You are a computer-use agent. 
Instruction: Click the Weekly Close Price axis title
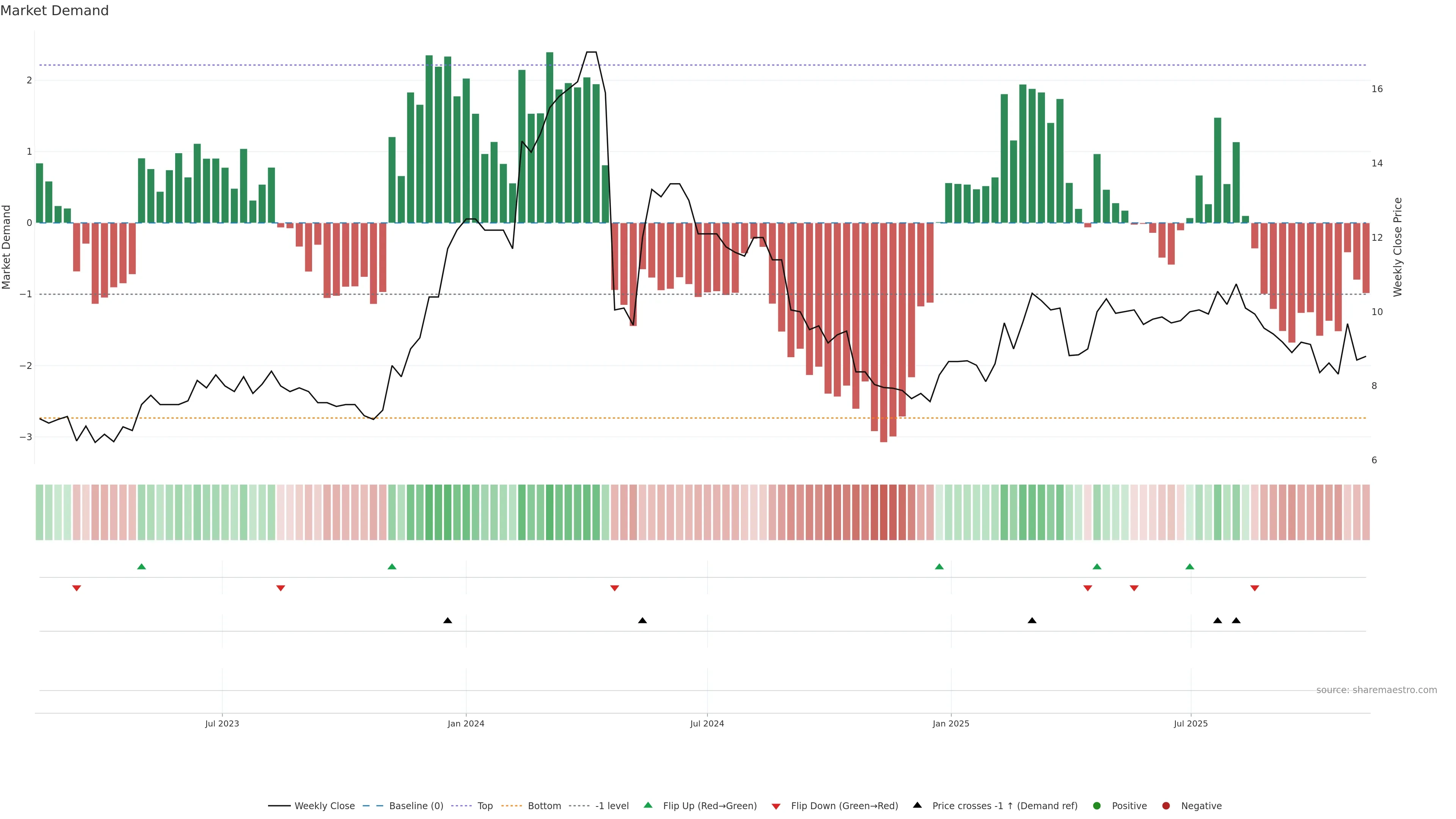click(x=1398, y=247)
